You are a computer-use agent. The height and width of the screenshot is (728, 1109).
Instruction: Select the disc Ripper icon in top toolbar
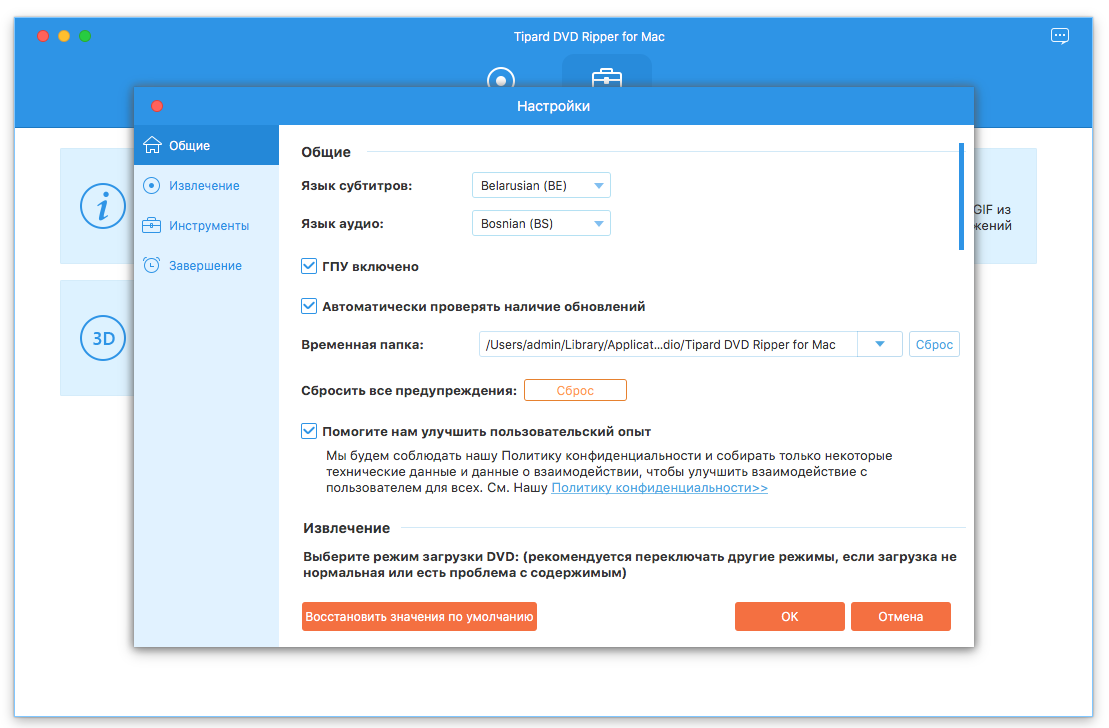coord(501,78)
